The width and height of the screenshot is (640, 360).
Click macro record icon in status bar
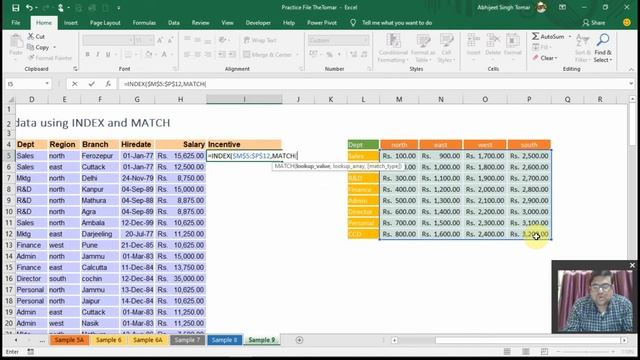click(31, 351)
